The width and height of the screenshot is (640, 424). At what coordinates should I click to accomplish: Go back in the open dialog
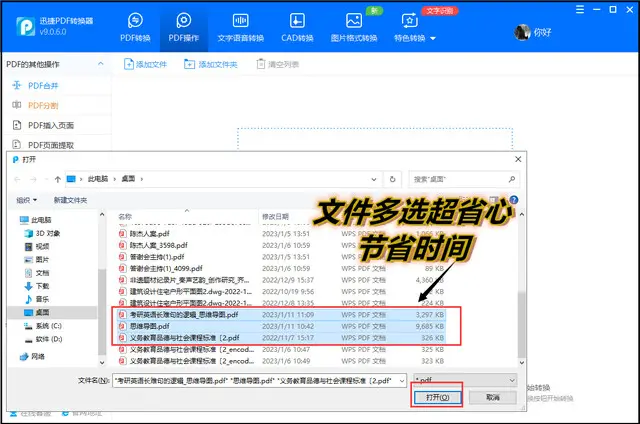[17, 179]
